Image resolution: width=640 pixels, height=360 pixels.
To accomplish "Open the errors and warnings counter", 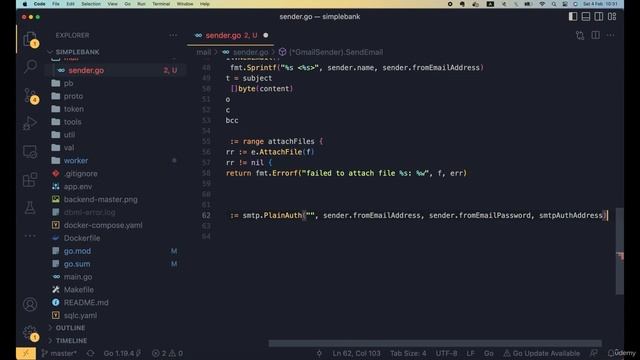I will [x=167, y=353].
